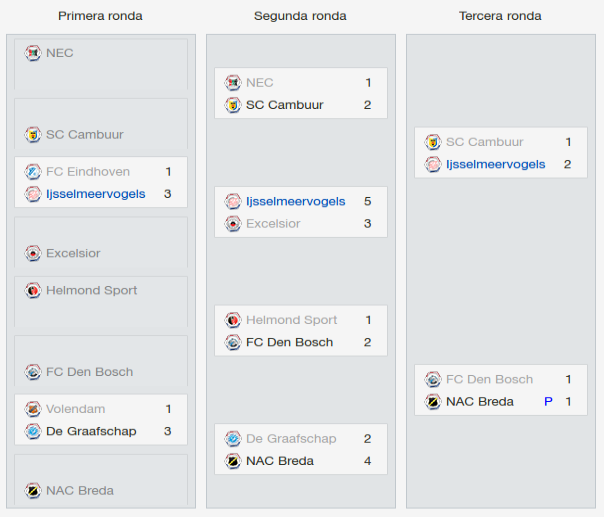
Task: Click FC Den Bosch name in Segunda ronda
Action: 289,342
